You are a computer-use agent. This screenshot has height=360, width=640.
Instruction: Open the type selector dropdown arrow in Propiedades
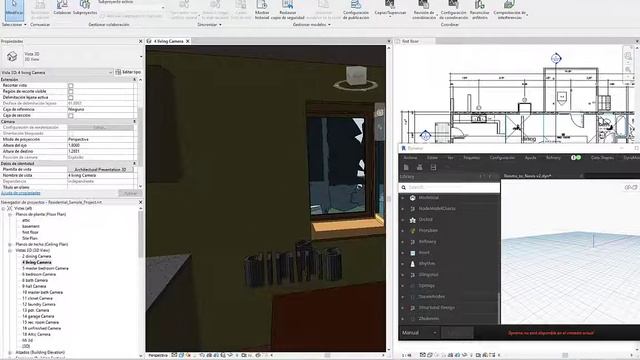tap(141, 57)
